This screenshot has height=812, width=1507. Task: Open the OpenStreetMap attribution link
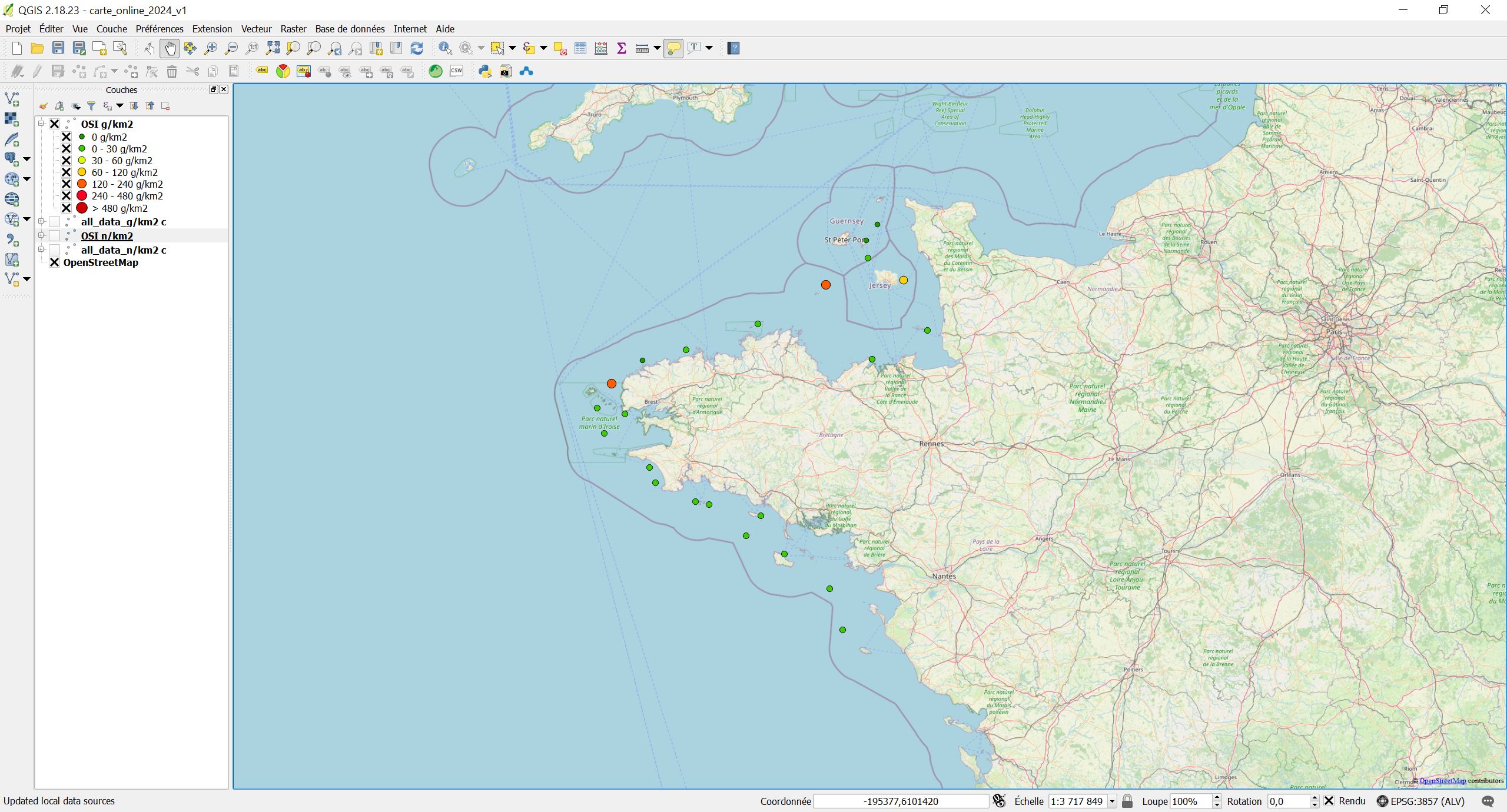pyautogui.click(x=1442, y=781)
